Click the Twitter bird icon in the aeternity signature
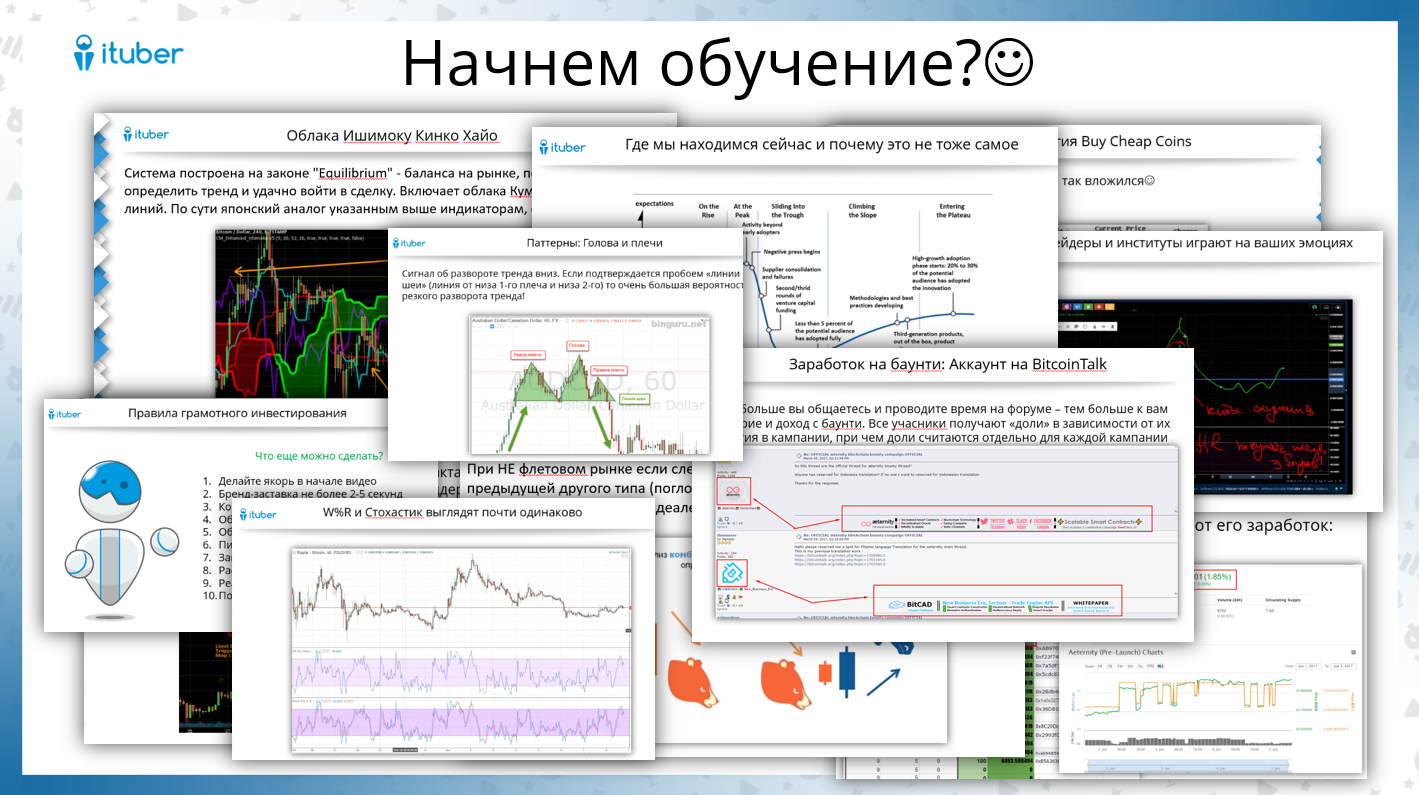Screen dimensions: 1419x795 click(984, 521)
